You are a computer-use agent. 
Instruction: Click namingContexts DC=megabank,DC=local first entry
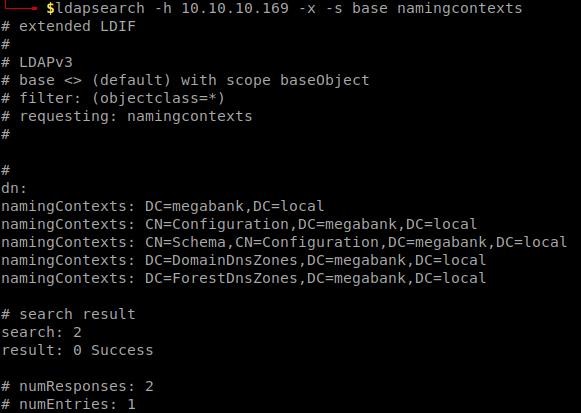(163, 206)
